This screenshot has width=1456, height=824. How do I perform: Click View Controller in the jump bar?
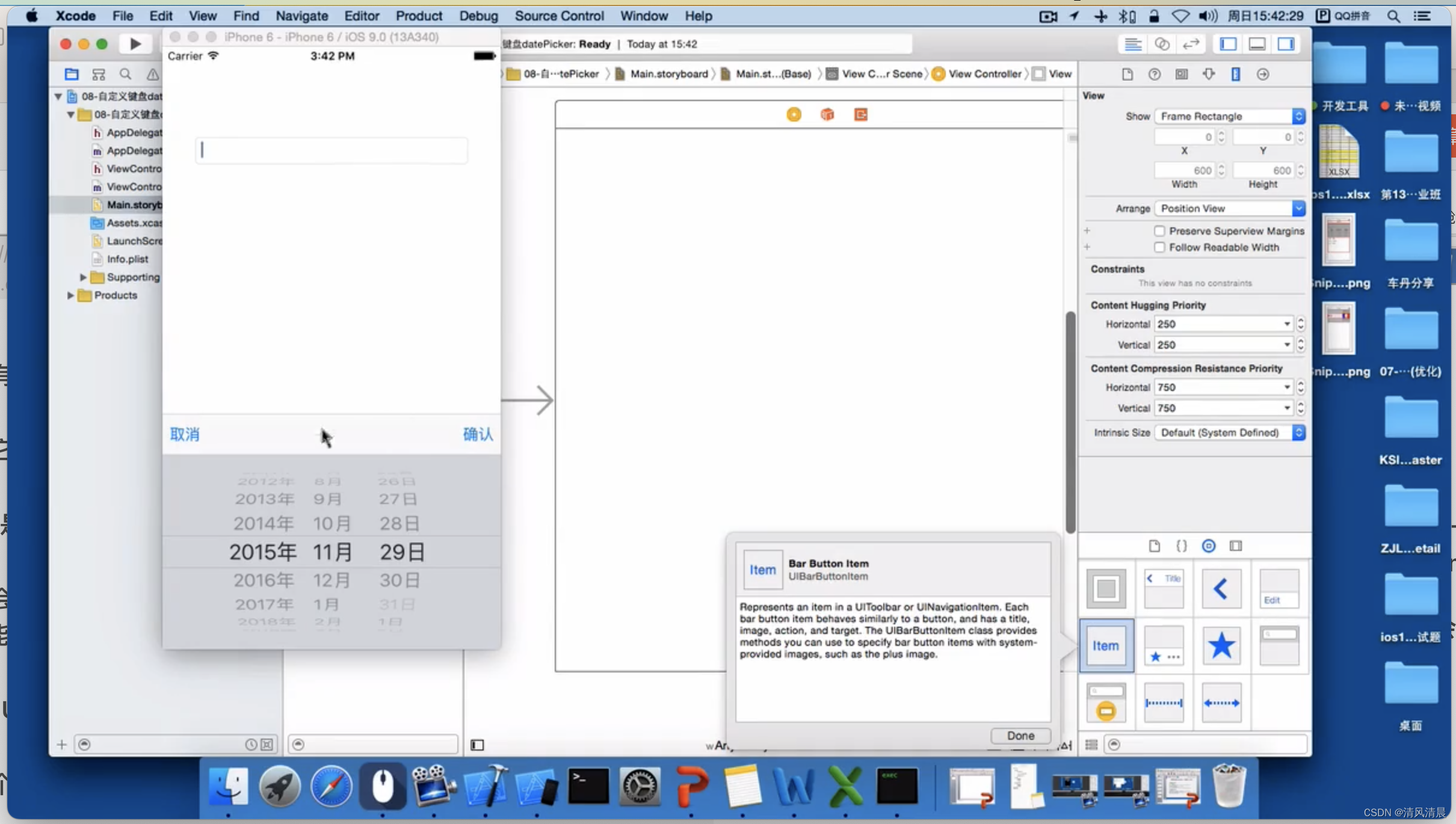point(978,74)
